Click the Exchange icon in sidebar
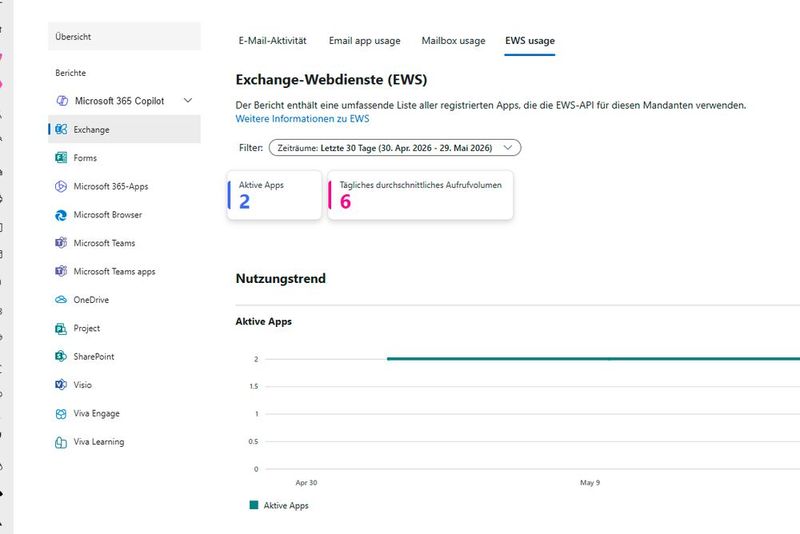The image size is (800, 534). point(61,130)
